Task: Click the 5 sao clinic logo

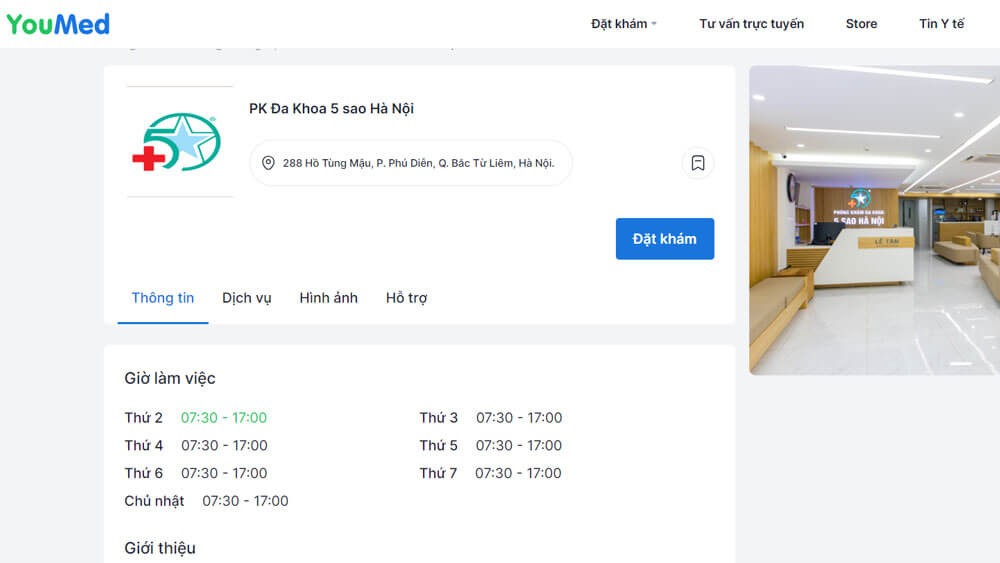Action: 177,142
